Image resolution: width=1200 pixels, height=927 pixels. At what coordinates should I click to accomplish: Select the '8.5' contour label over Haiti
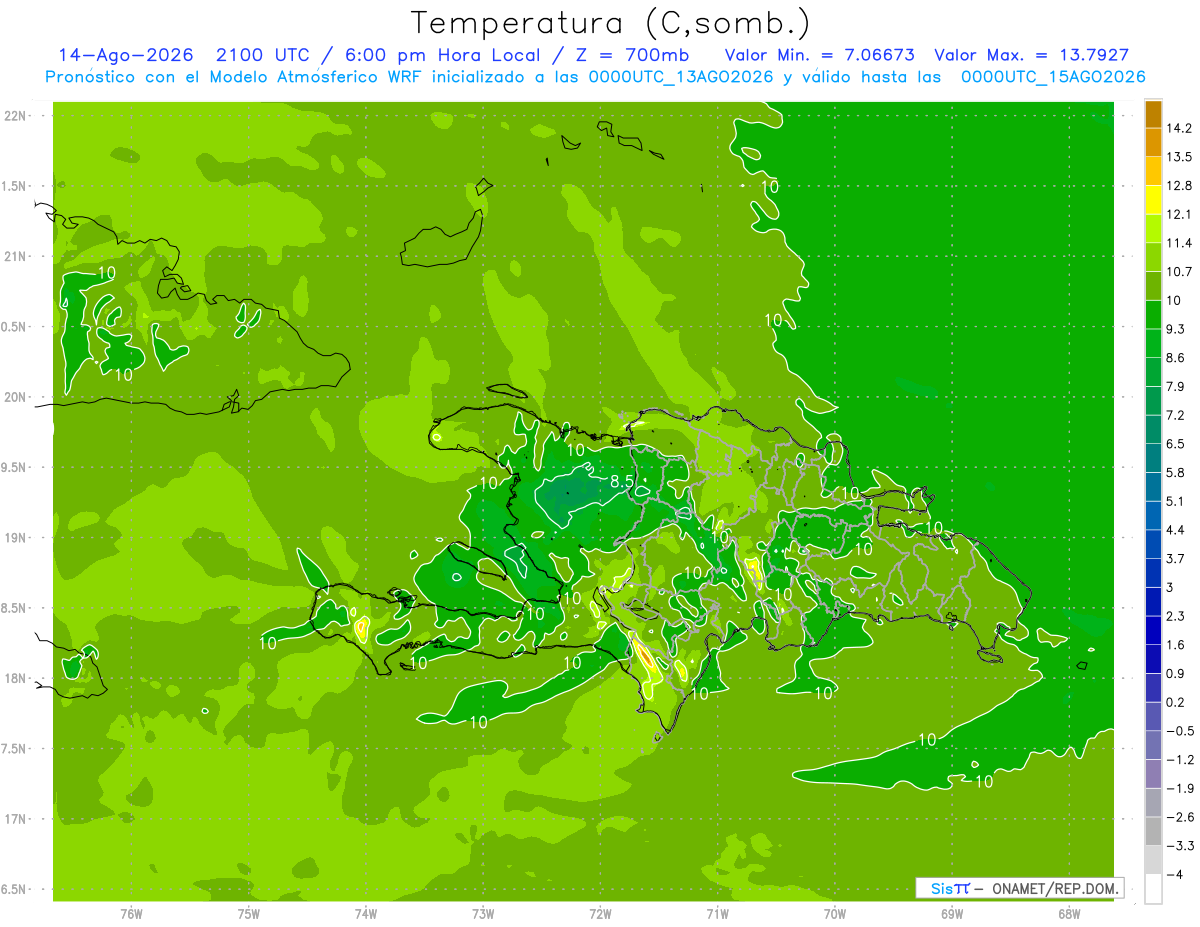(622, 482)
